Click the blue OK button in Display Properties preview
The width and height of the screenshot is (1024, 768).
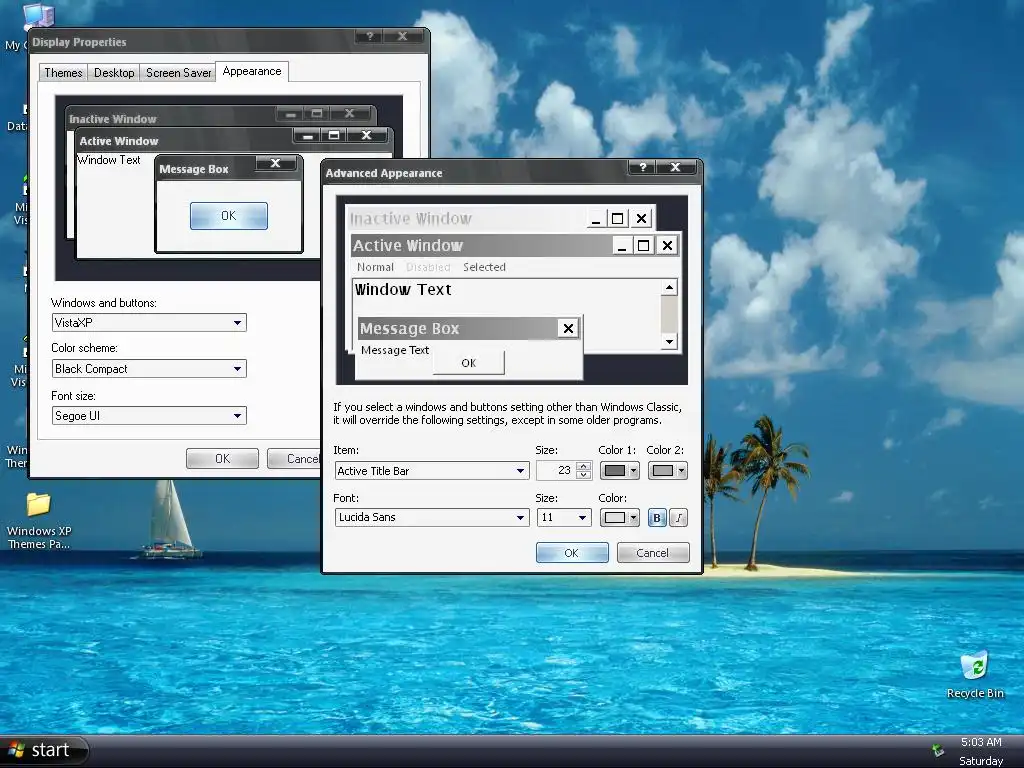pyautogui.click(x=229, y=216)
